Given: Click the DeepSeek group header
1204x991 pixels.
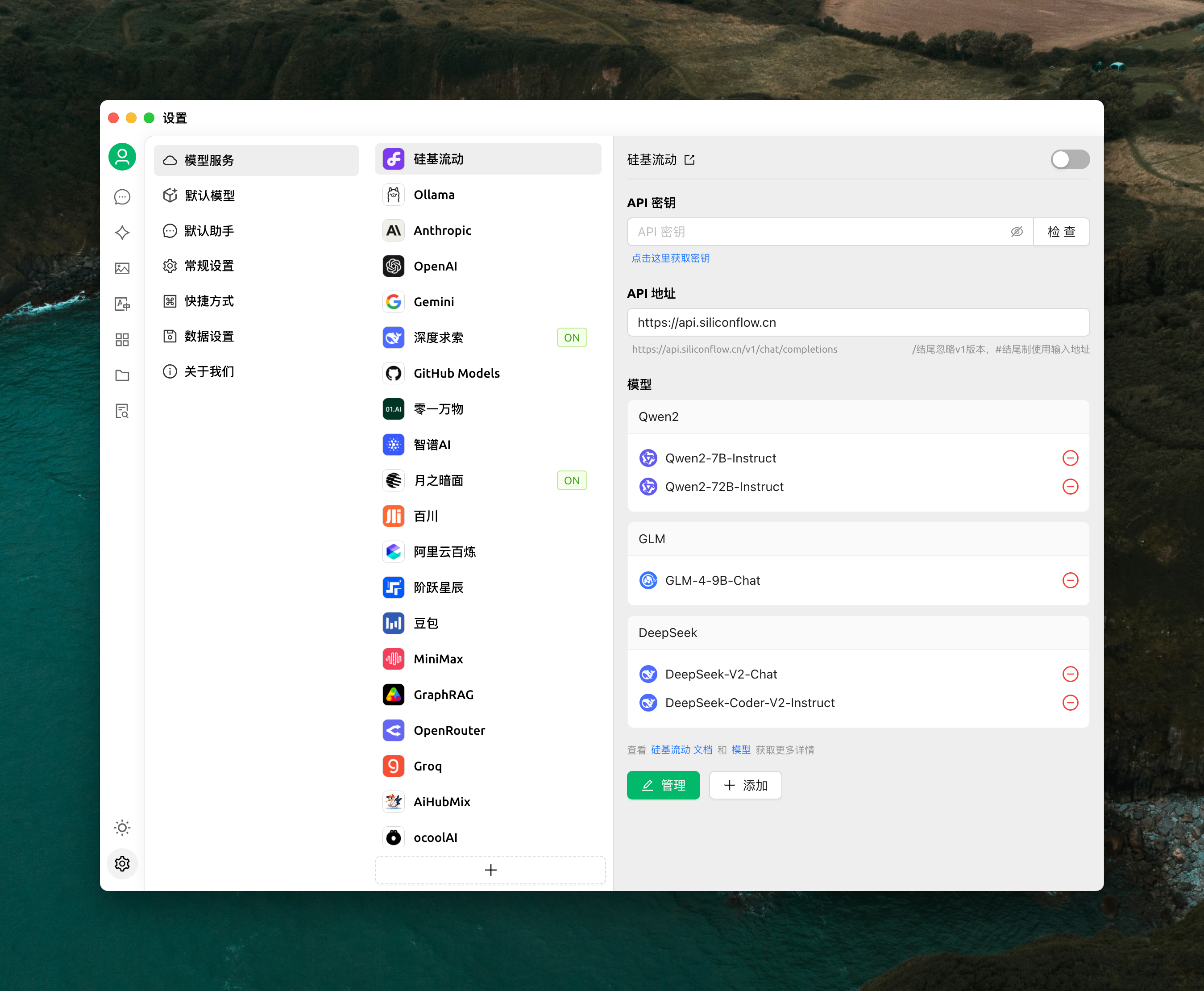Looking at the screenshot, I should click(858, 633).
